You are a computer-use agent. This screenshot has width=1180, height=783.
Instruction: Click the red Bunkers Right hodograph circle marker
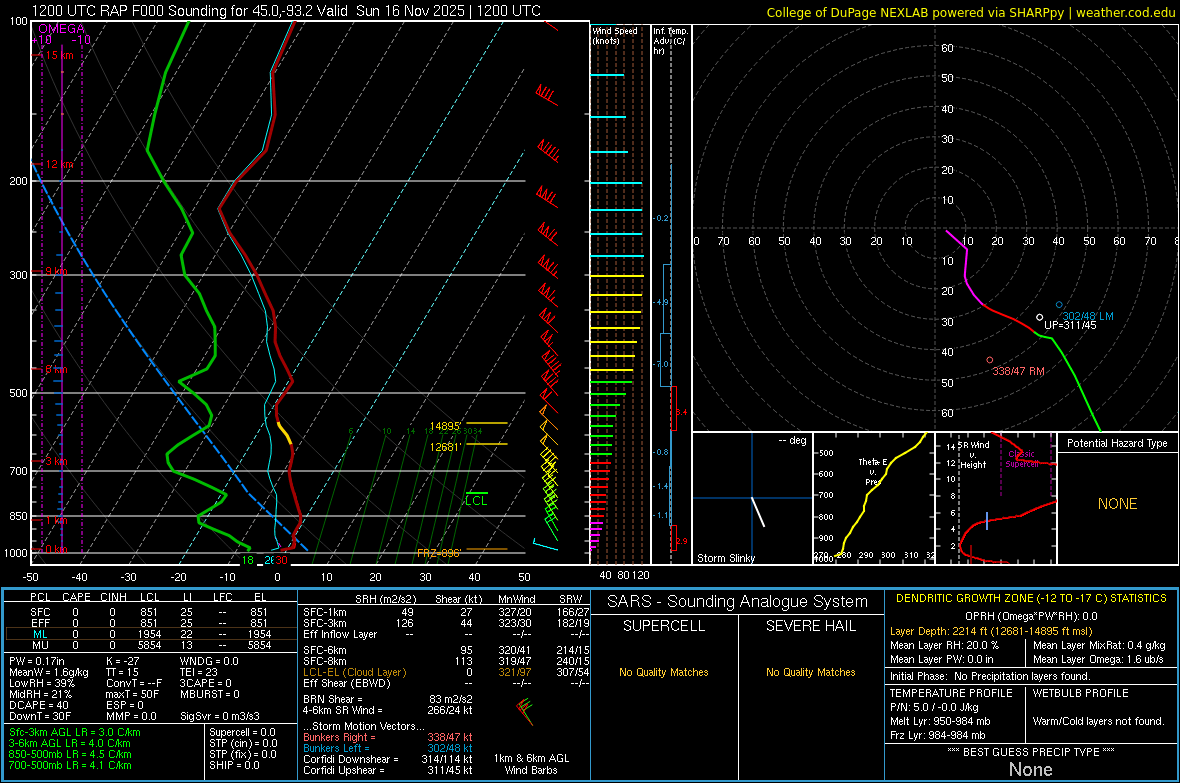pos(990,360)
